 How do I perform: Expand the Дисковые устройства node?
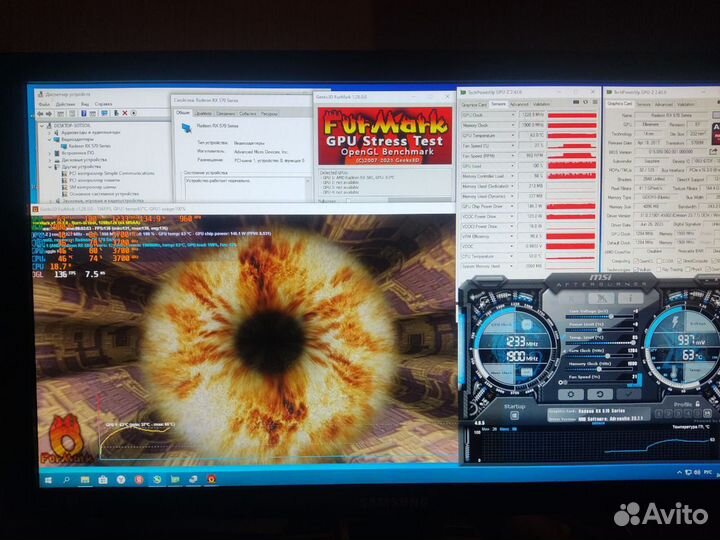tap(50, 160)
